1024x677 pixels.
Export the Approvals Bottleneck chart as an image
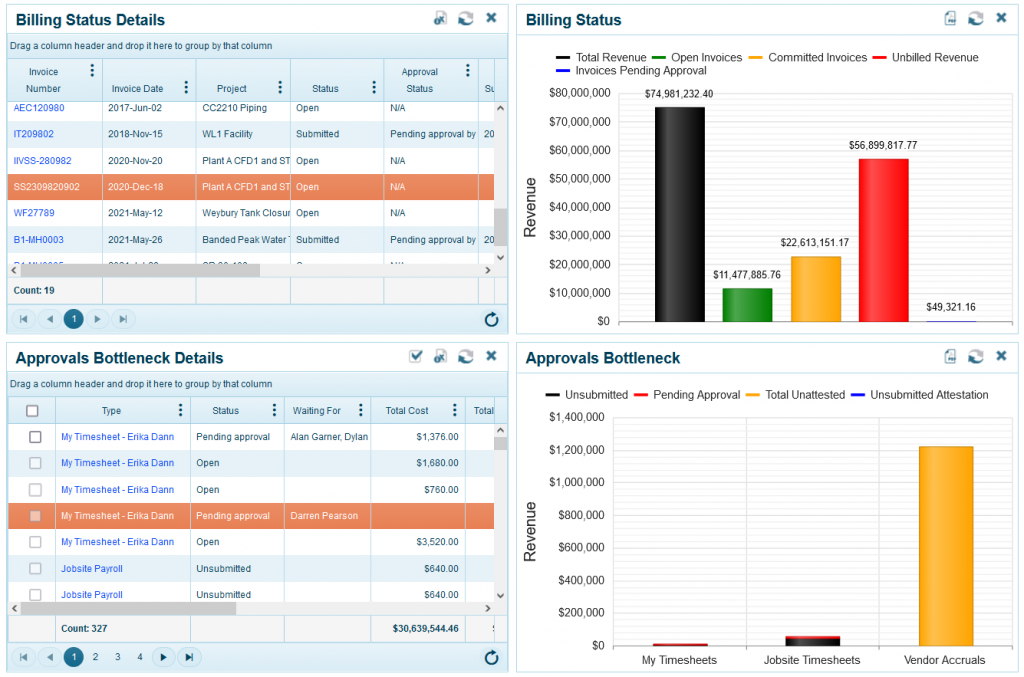click(948, 354)
